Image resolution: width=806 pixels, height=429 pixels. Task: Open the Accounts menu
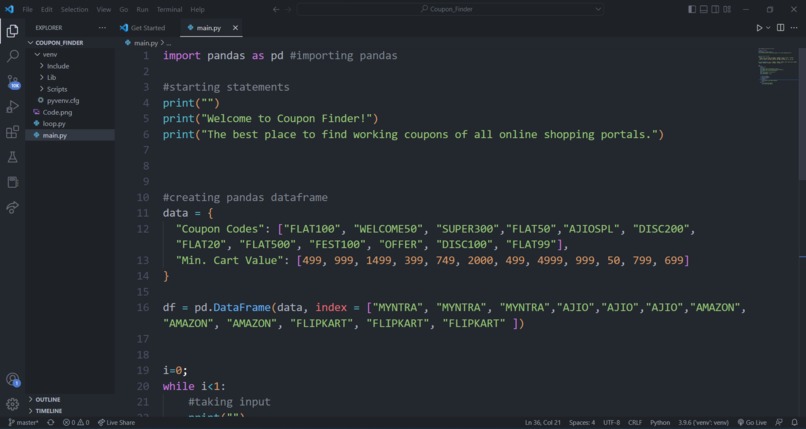12,380
